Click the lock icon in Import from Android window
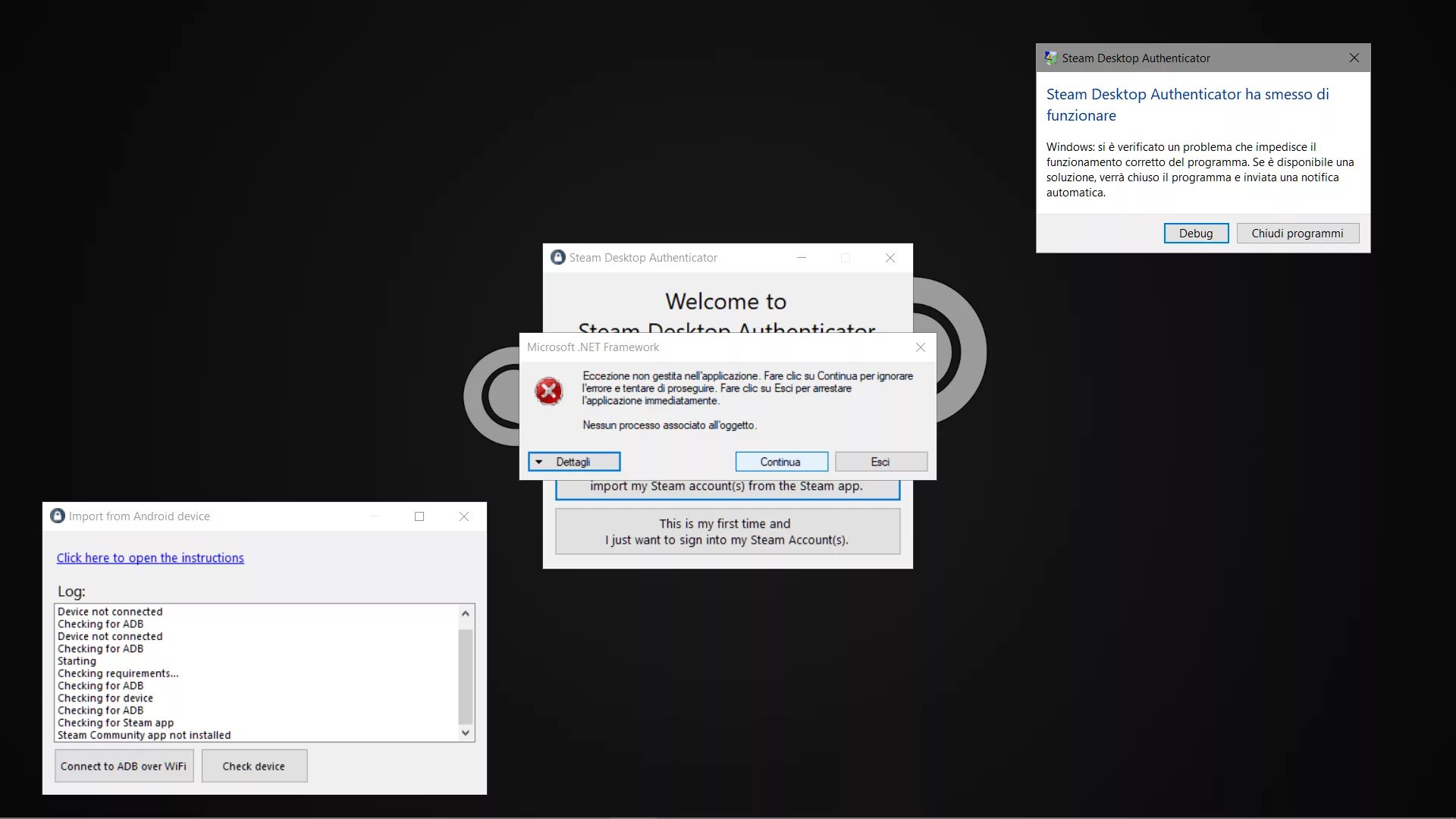Viewport: 1456px width, 819px height. pos(58,516)
